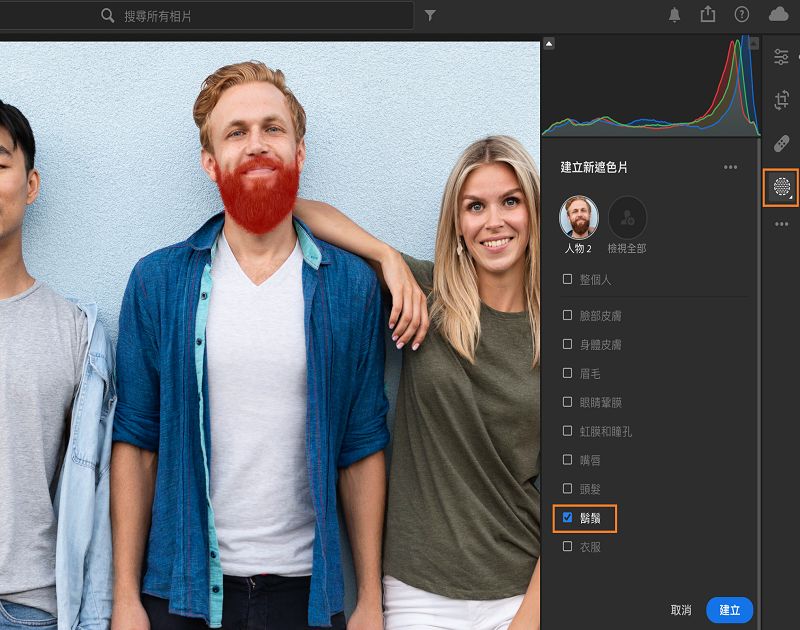This screenshot has width=800, height=630.
Task: Click the filter funnel icon
Action: tap(430, 15)
